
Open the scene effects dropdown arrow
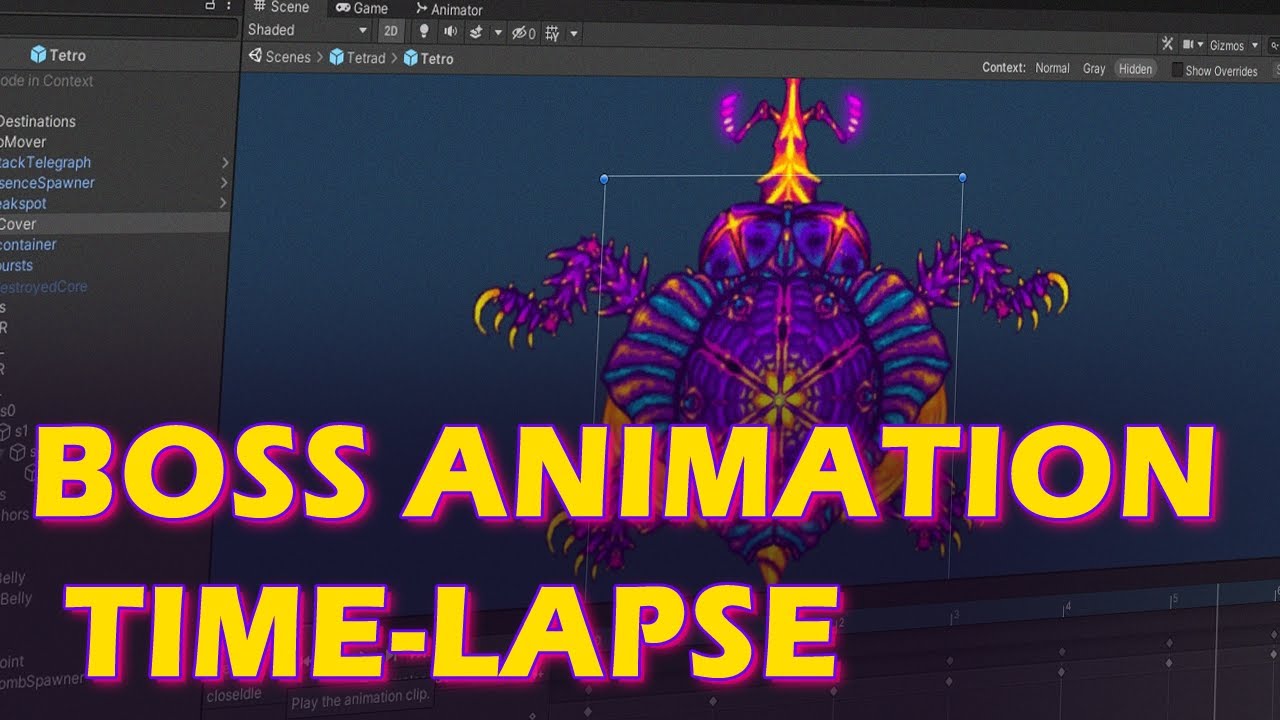click(498, 33)
